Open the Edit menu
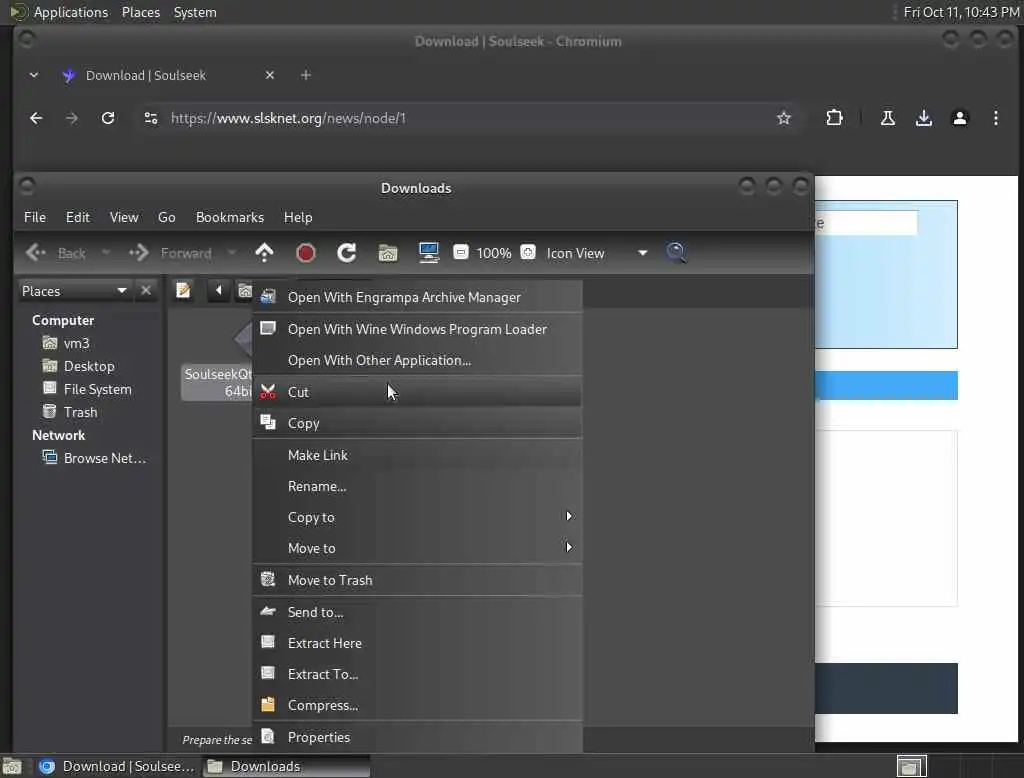The height and width of the screenshot is (778, 1024). pyautogui.click(x=78, y=217)
